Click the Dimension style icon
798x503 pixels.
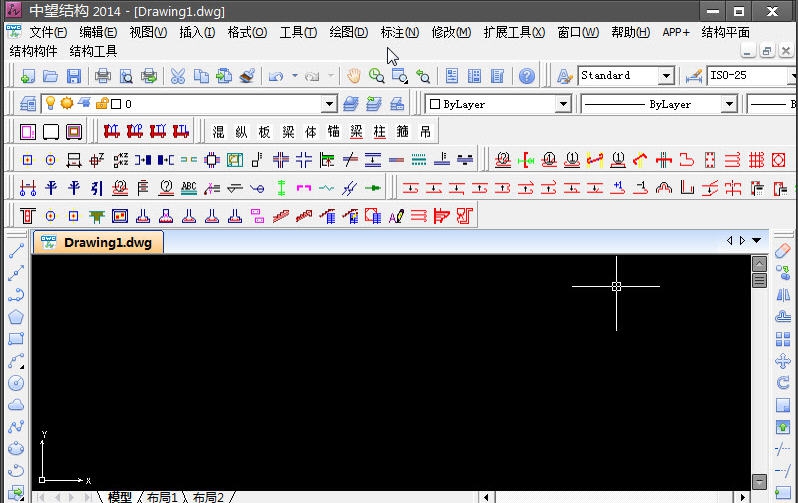tap(694, 76)
